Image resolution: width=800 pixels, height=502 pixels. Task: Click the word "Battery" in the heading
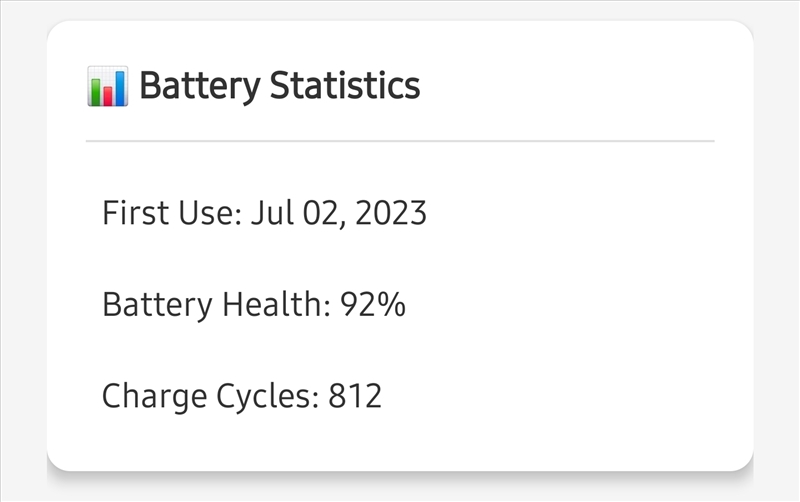coord(200,86)
